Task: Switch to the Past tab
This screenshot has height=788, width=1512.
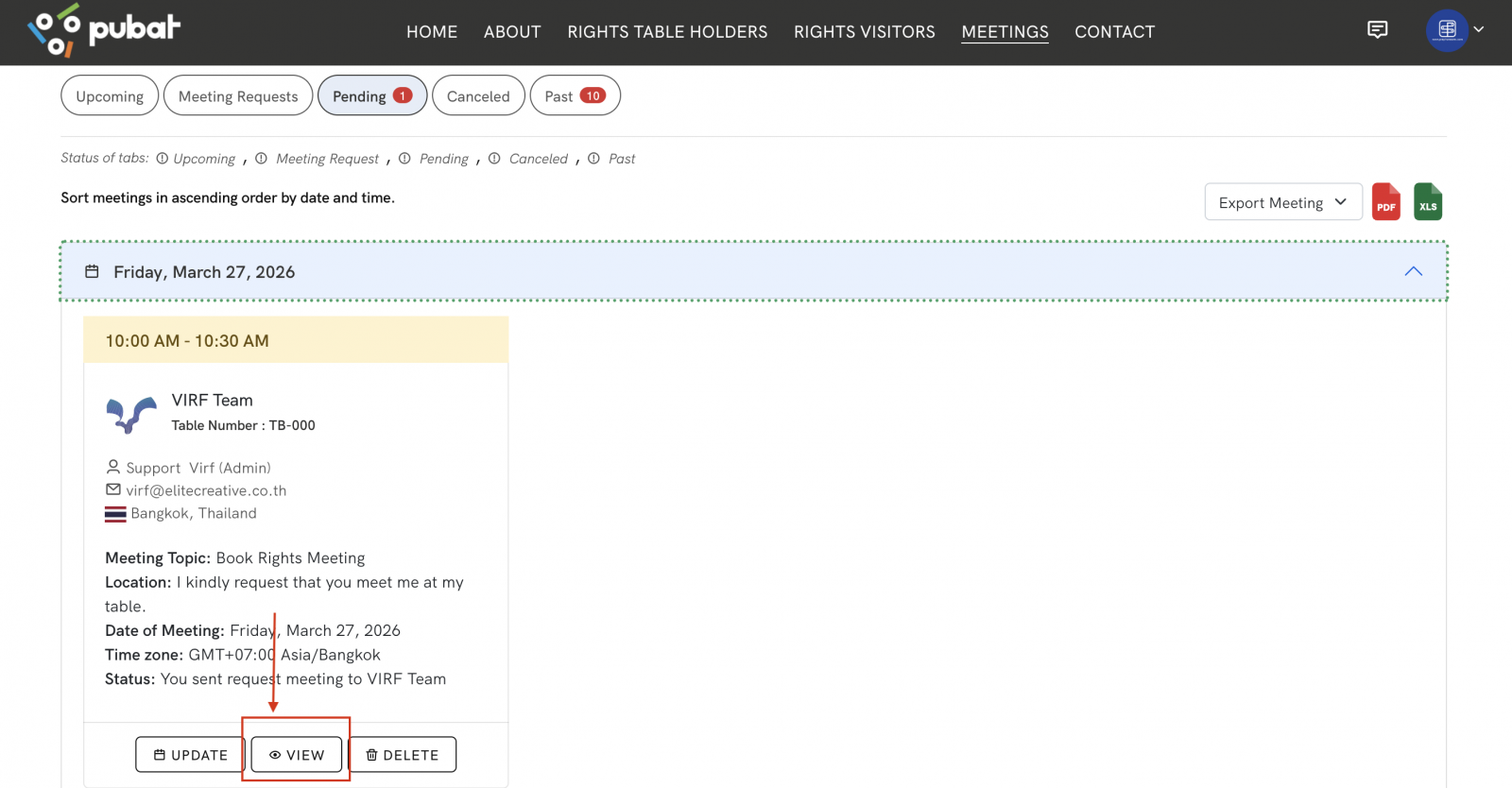Action: coord(576,95)
